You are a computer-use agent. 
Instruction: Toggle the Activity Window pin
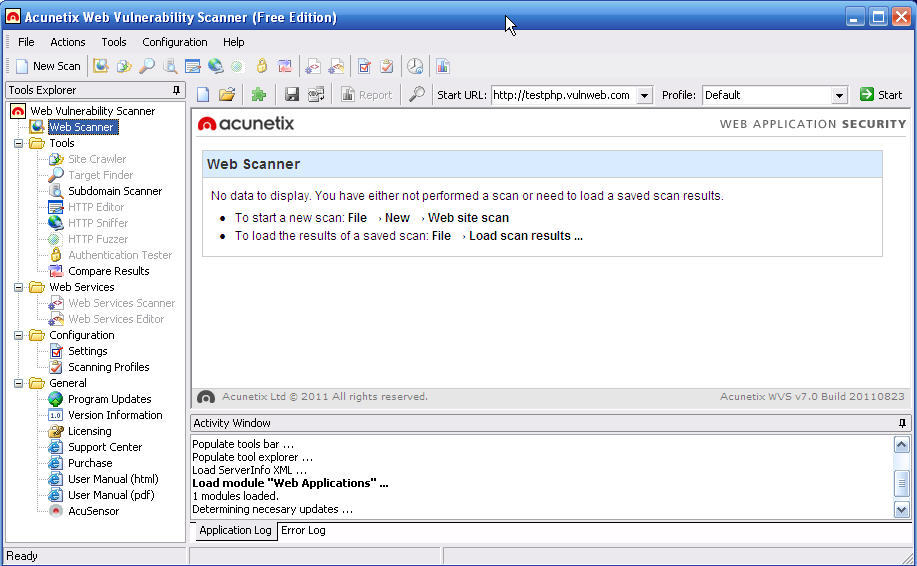click(902, 423)
